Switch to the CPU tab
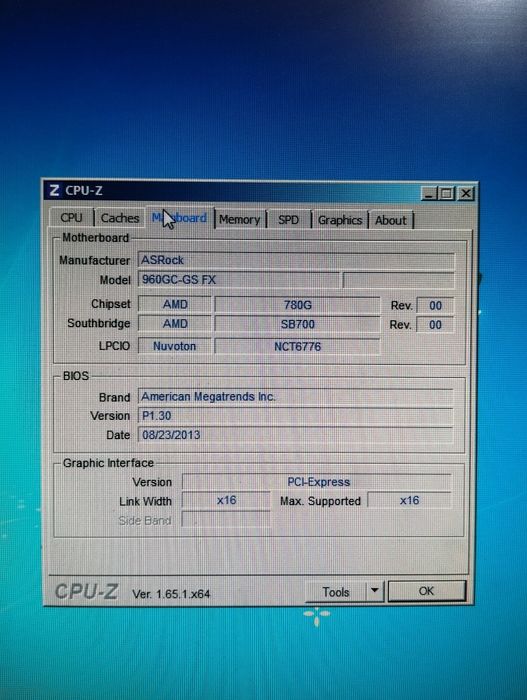 point(71,218)
